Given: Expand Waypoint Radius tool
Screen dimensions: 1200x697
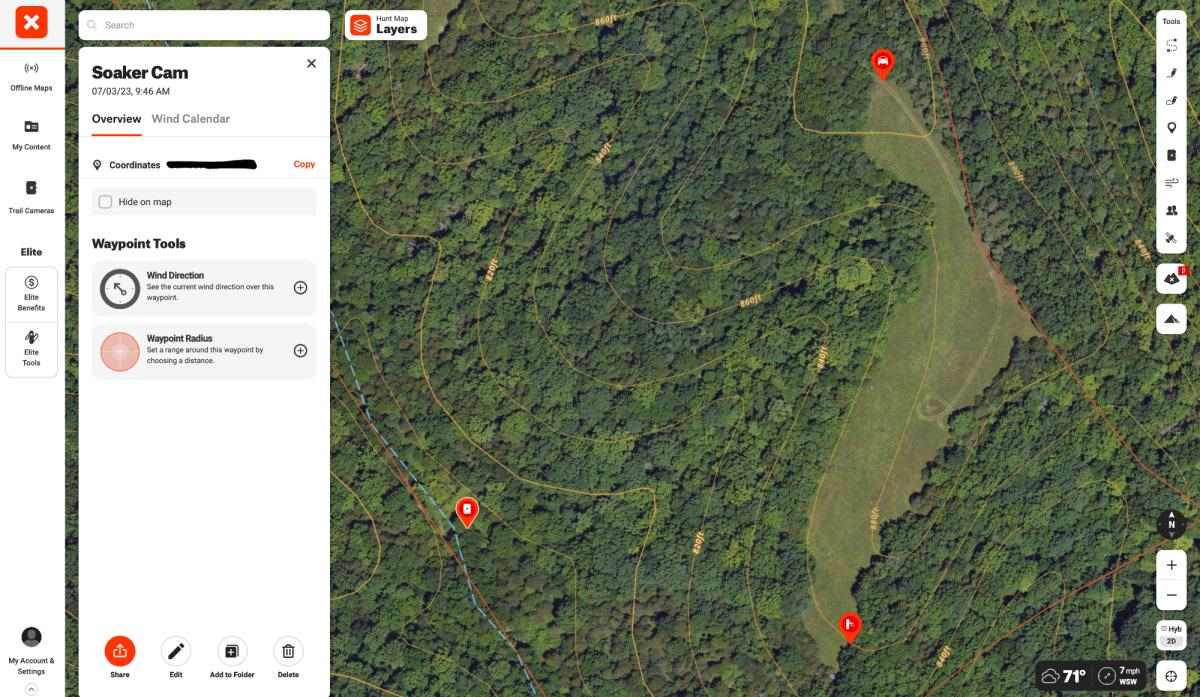Looking at the screenshot, I should coord(300,351).
